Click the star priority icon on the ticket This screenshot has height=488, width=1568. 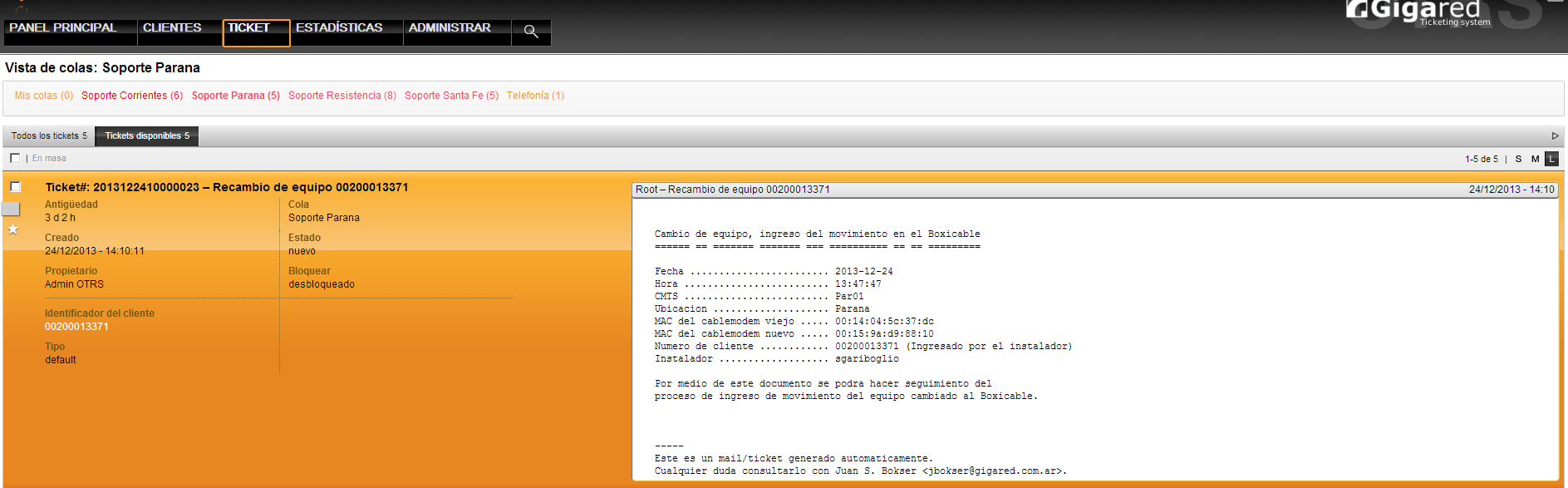13,229
